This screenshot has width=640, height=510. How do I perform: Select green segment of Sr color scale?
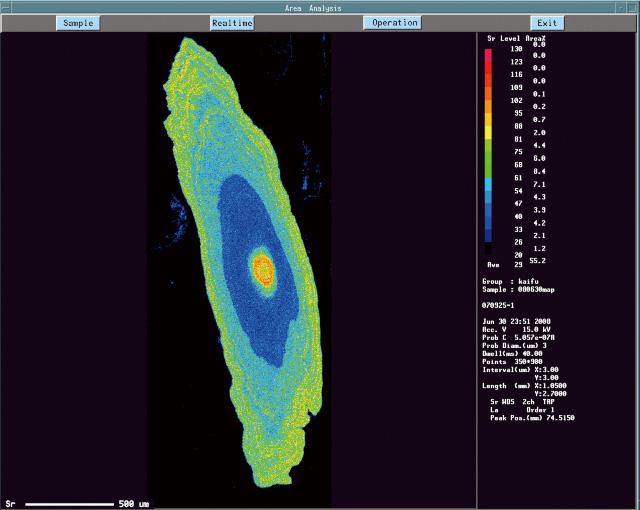(x=488, y=159)
